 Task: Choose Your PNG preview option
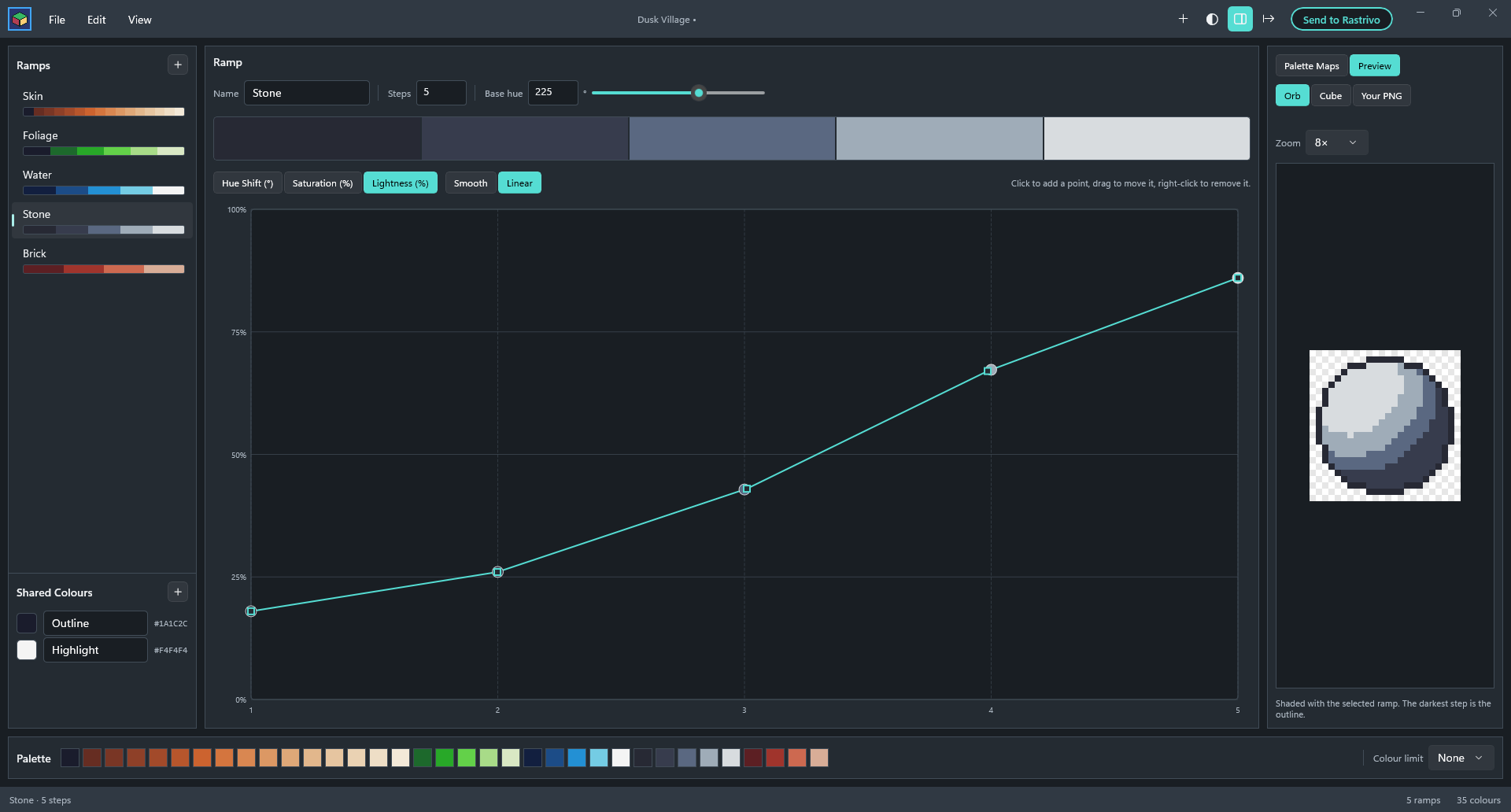1381,95
